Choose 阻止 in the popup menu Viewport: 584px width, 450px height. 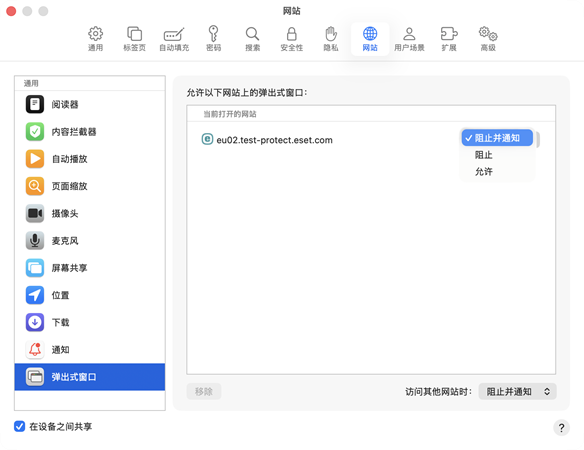[x=483, y=155]
